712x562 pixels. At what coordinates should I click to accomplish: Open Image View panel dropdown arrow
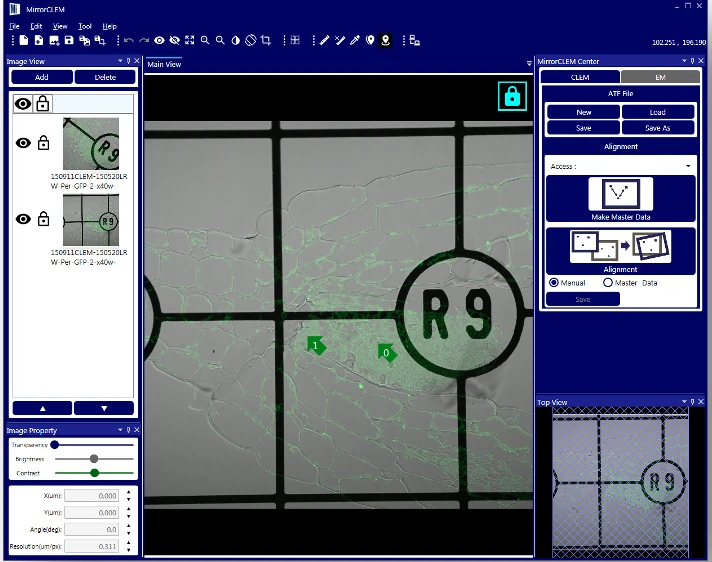[120, 61]
